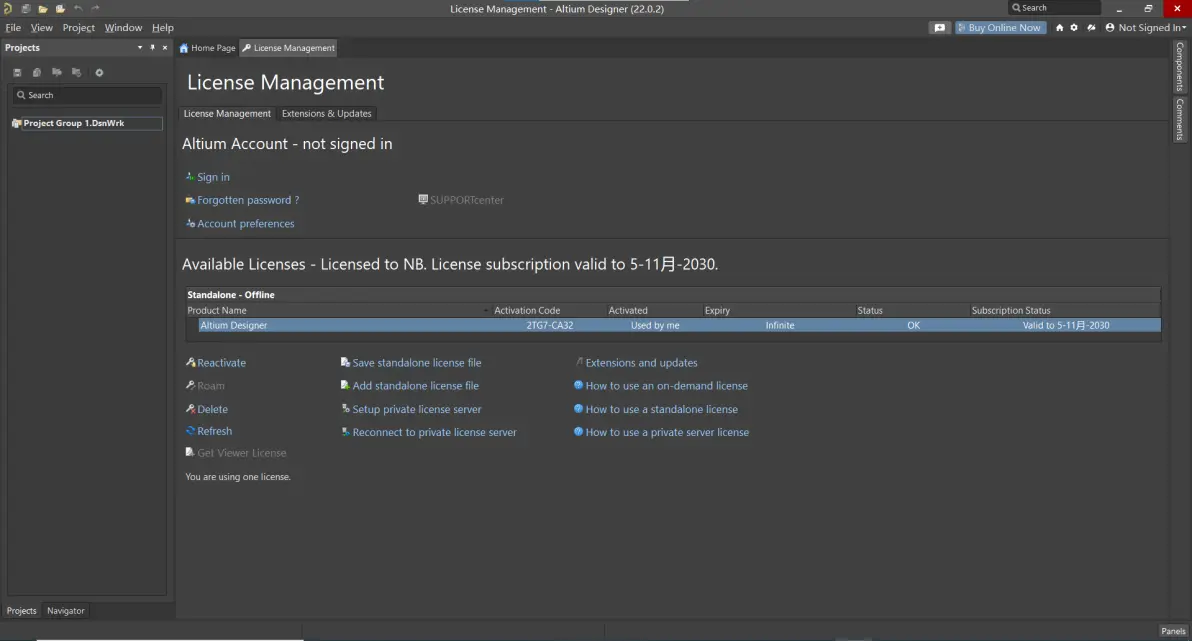Switch to the Projects bottom tab
The width and height of the screenshot is (1192, 641).
(21, 611)
